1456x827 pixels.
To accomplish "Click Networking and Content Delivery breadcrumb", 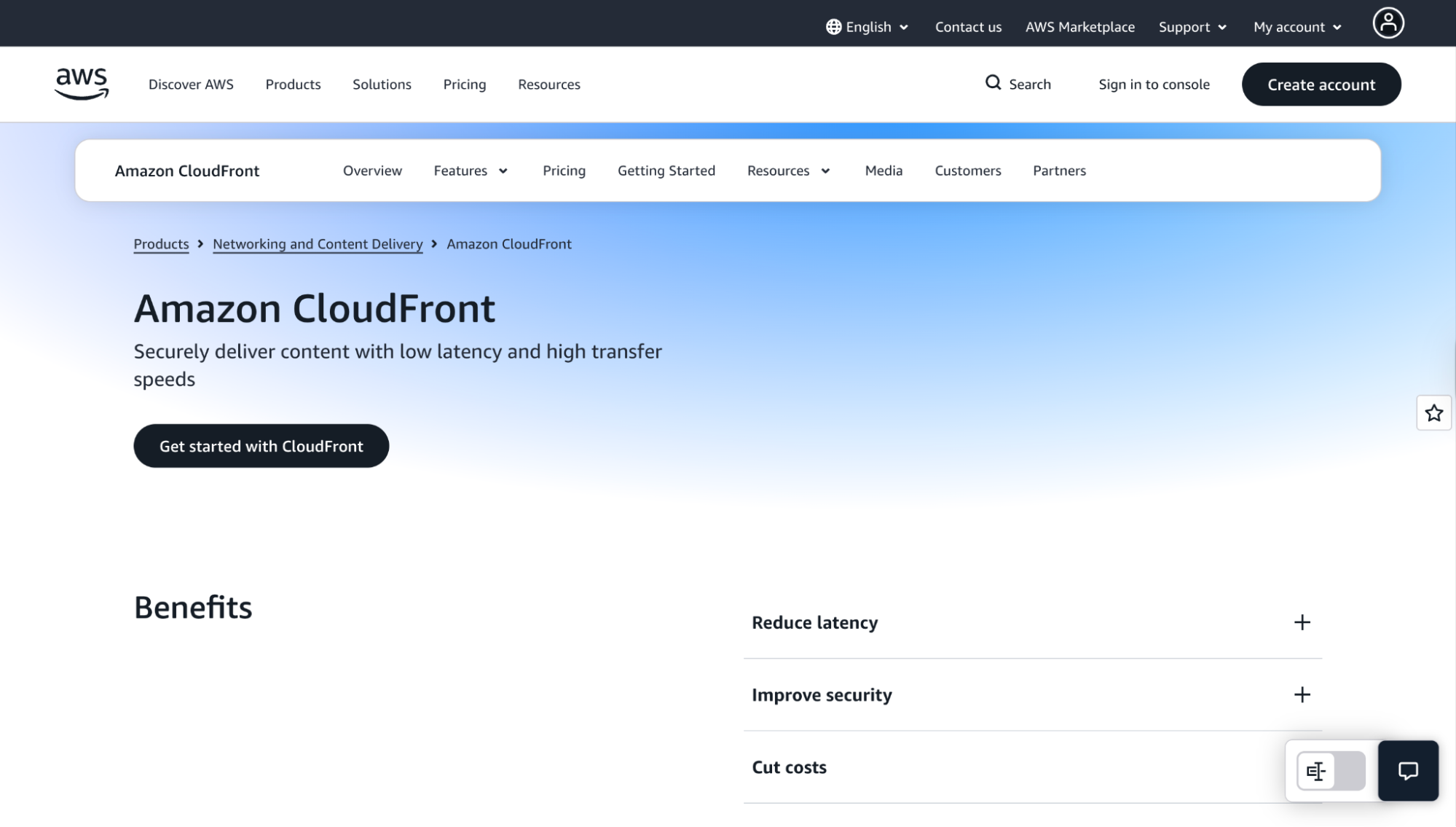I will (x=318, y=244).
